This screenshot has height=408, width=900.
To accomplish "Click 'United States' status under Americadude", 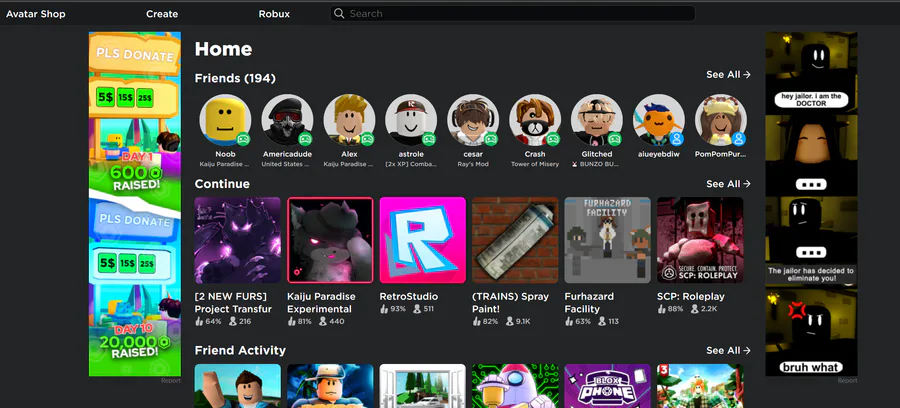I will coord(286,164).
